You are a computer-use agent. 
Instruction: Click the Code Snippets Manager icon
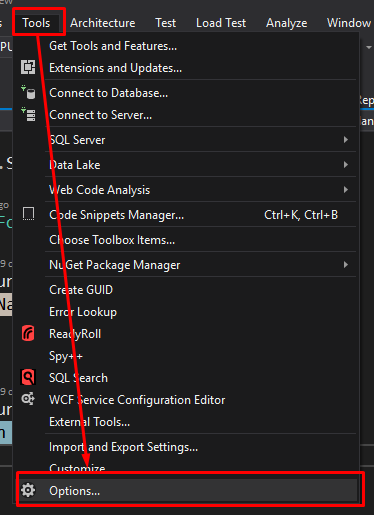tap(28, 214)
